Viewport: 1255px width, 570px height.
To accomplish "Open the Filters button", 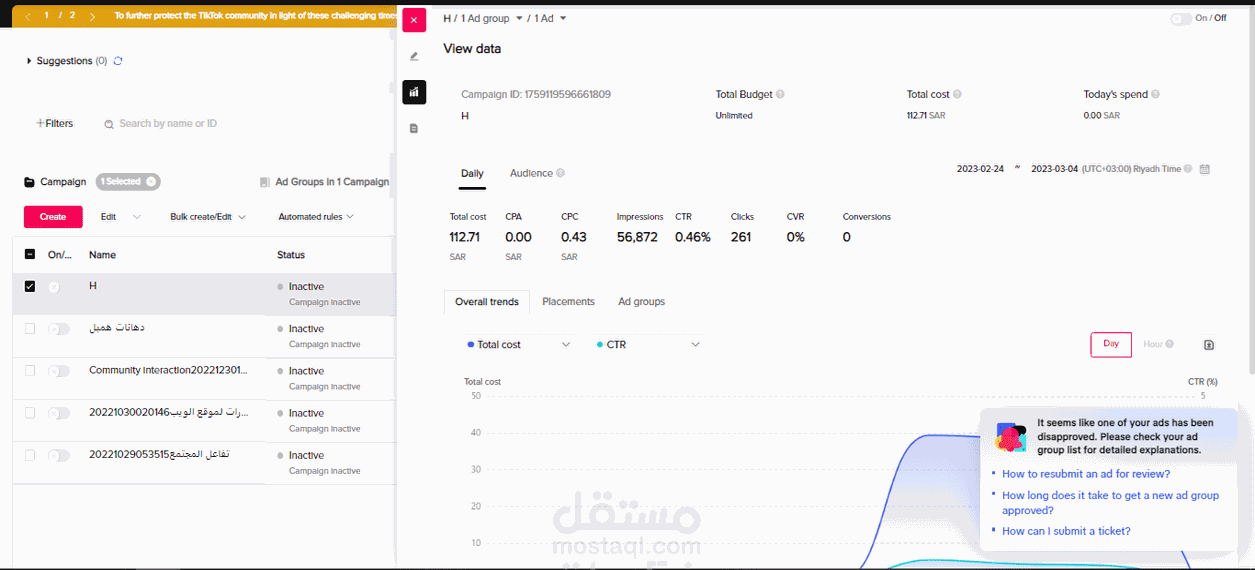I will (55, 124).
